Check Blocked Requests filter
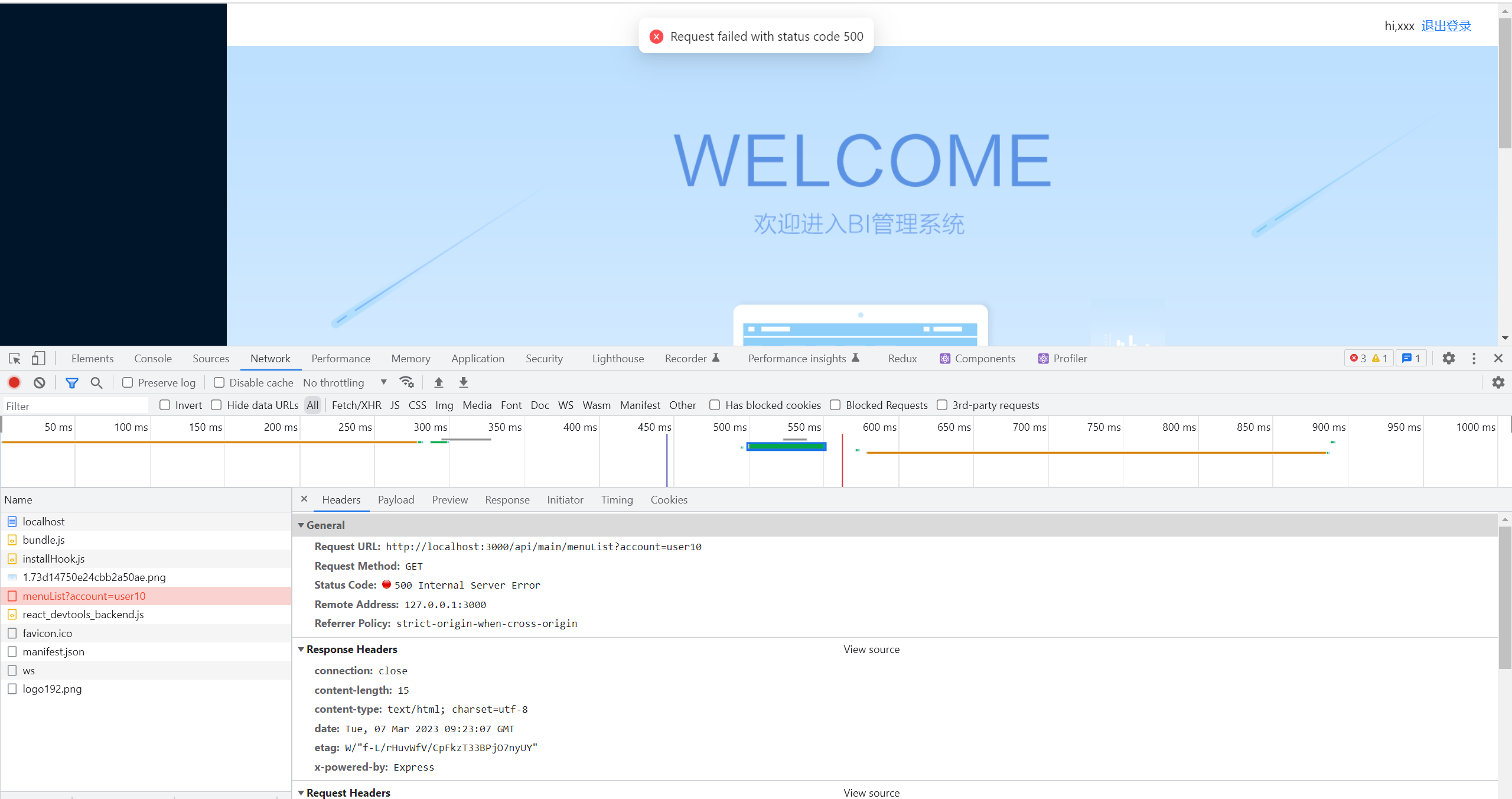The width and height of the screenshot is (1512, 799). pyautogui.click(x=835, y=405)
